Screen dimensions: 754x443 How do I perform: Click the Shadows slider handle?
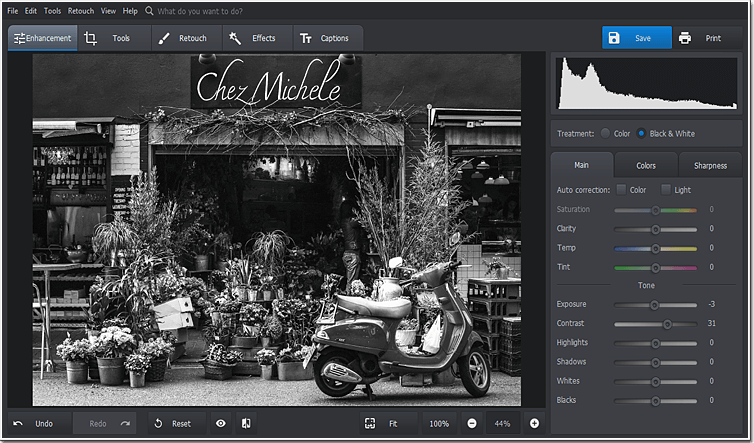[x=655, y=363]
